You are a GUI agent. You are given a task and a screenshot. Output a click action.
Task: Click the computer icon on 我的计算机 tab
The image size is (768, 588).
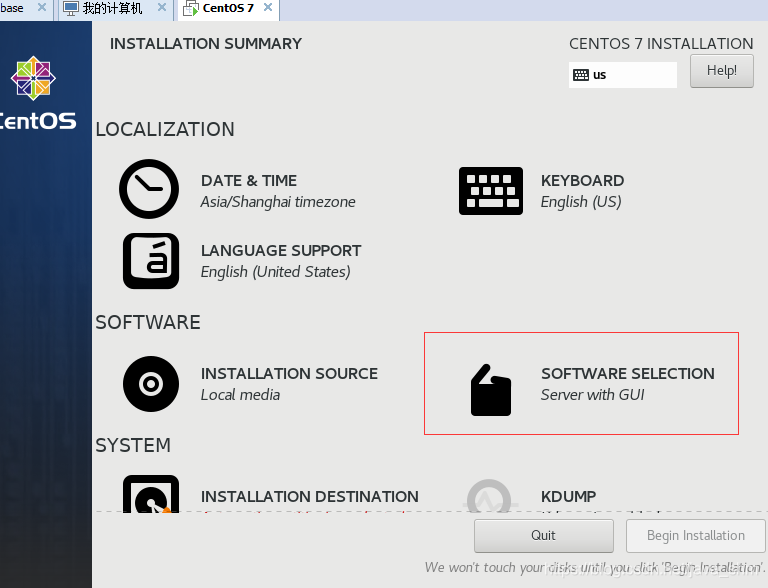click(71, 8)
